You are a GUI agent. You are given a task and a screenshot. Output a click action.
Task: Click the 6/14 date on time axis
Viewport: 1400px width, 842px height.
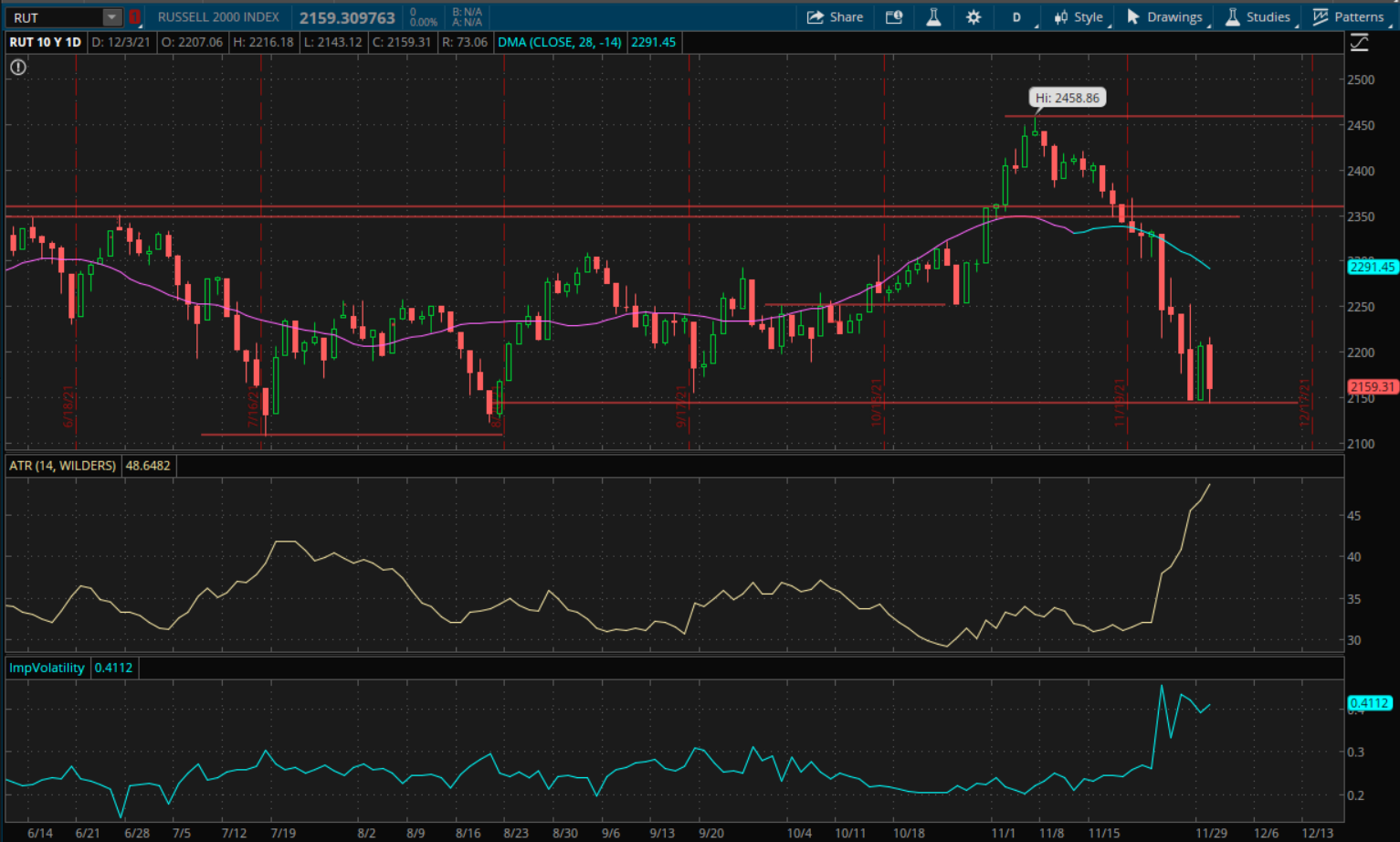[x=39, y=833]
